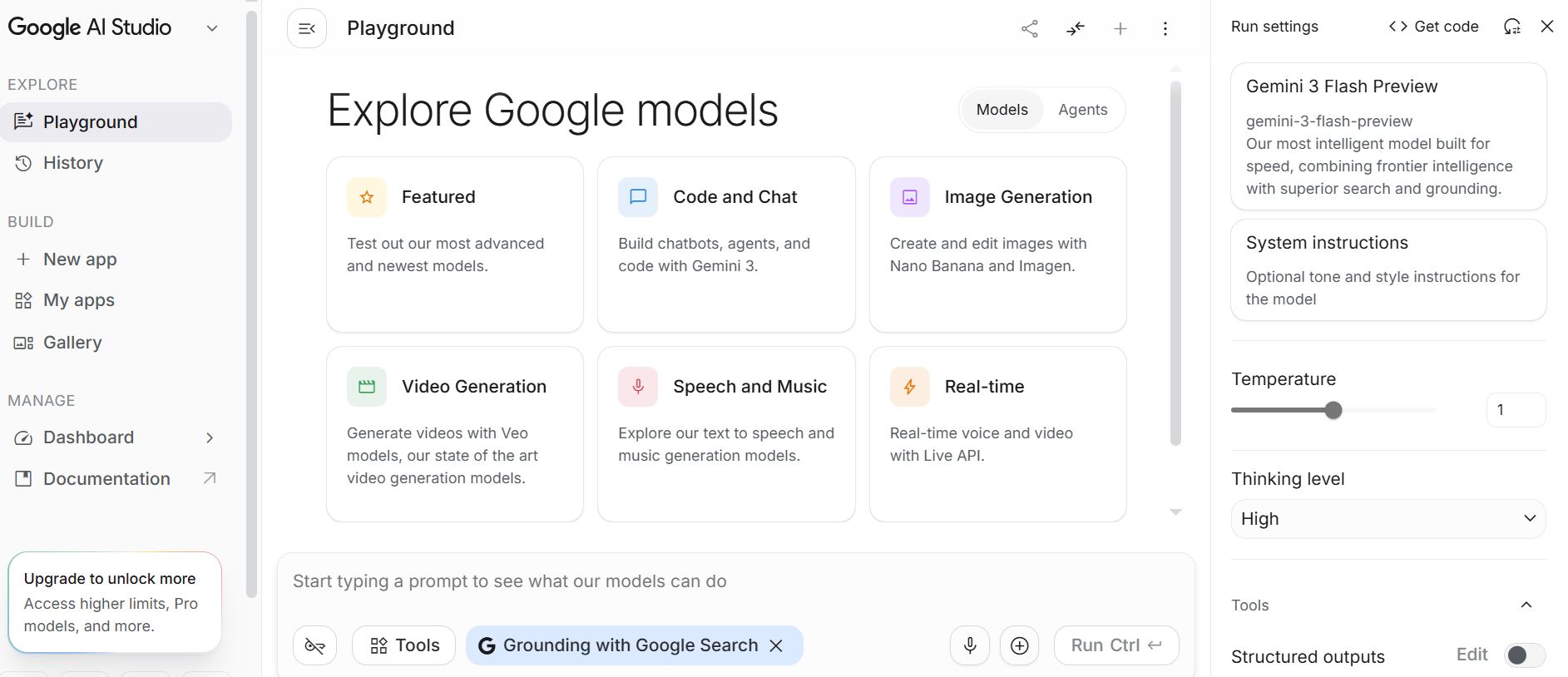Open the Google AI Studio account dropdown
The width and height of the screenshot is (1568, 677).
[x=212, y=28]
